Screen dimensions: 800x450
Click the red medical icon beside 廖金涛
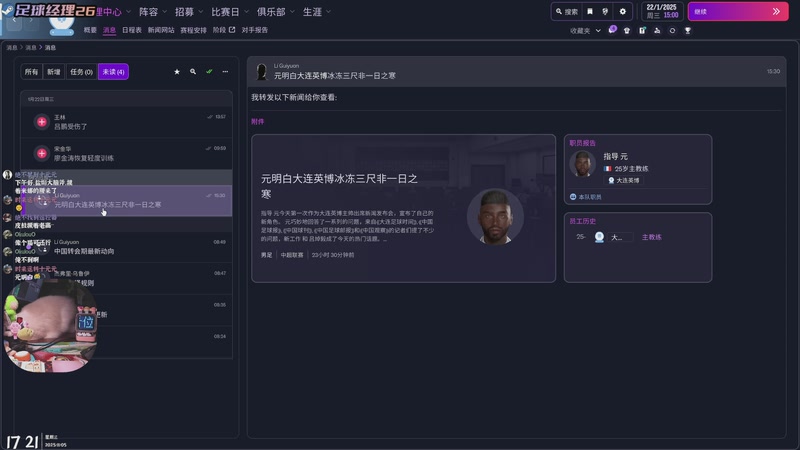[42, 154]
